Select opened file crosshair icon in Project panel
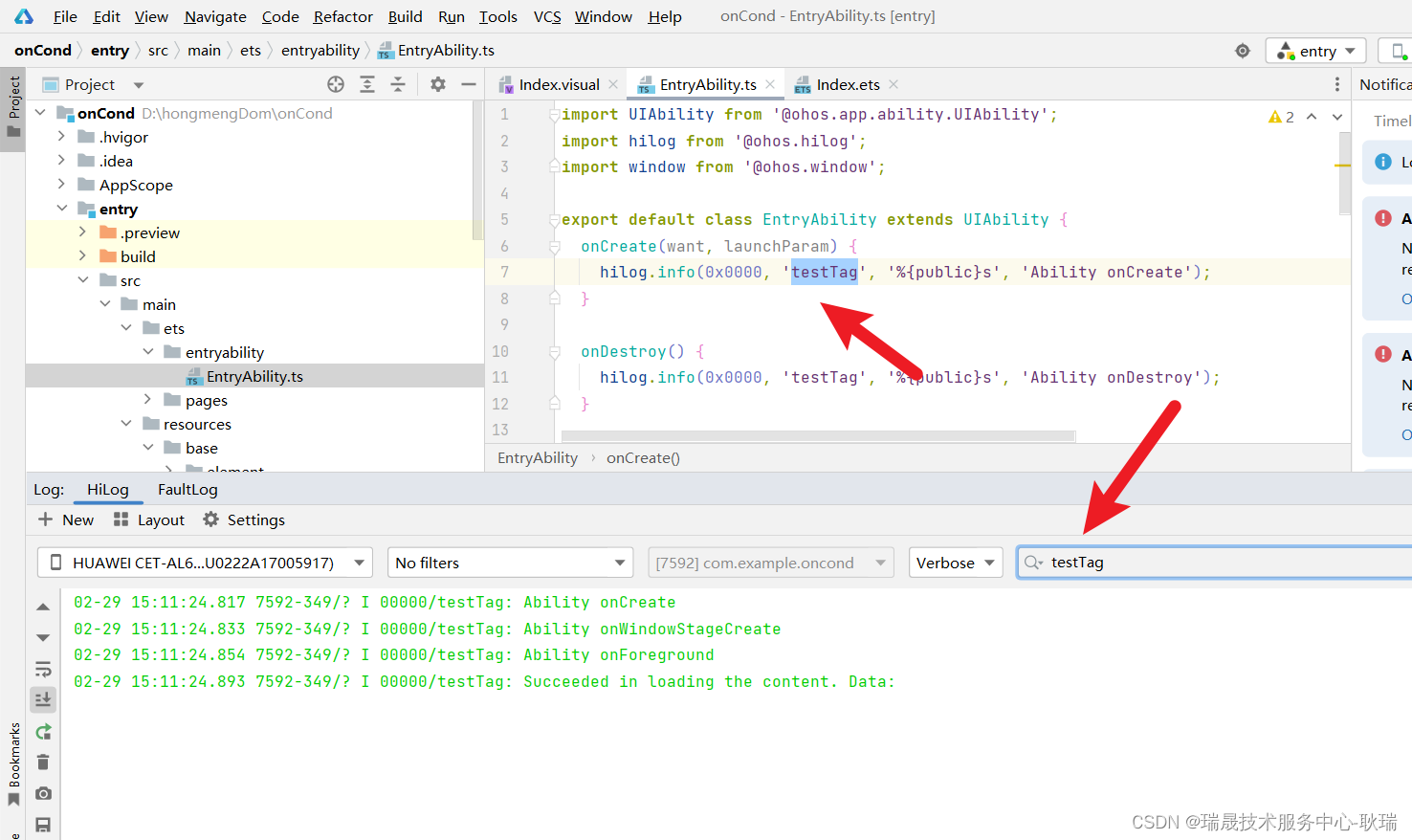This screenshot has height=840, width=1412. [x=336, y=84]
